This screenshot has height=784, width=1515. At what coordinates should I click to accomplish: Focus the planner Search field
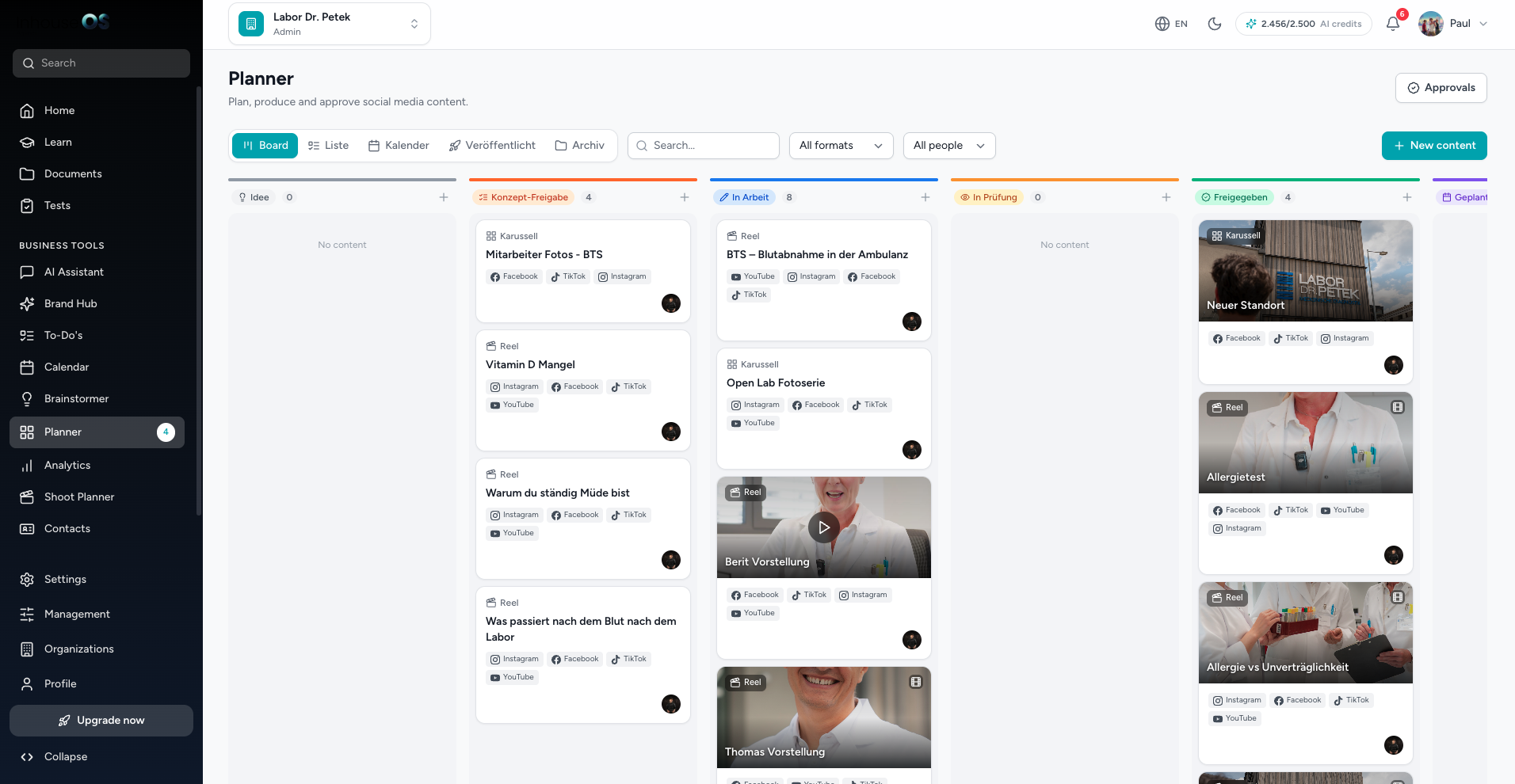704,146
